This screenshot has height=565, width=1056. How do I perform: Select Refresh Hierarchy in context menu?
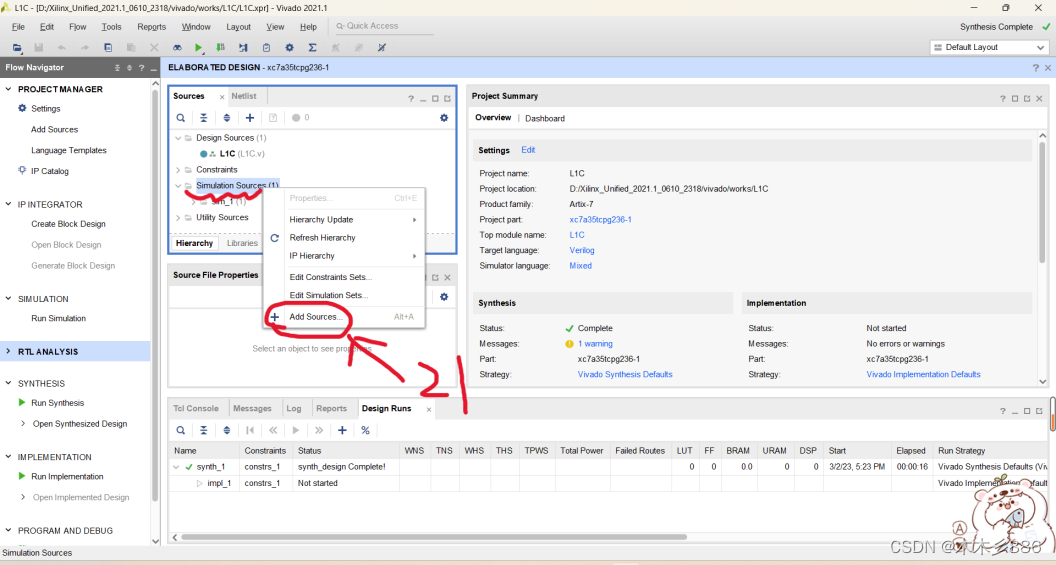pyautogui.click(x=344, y=238)
